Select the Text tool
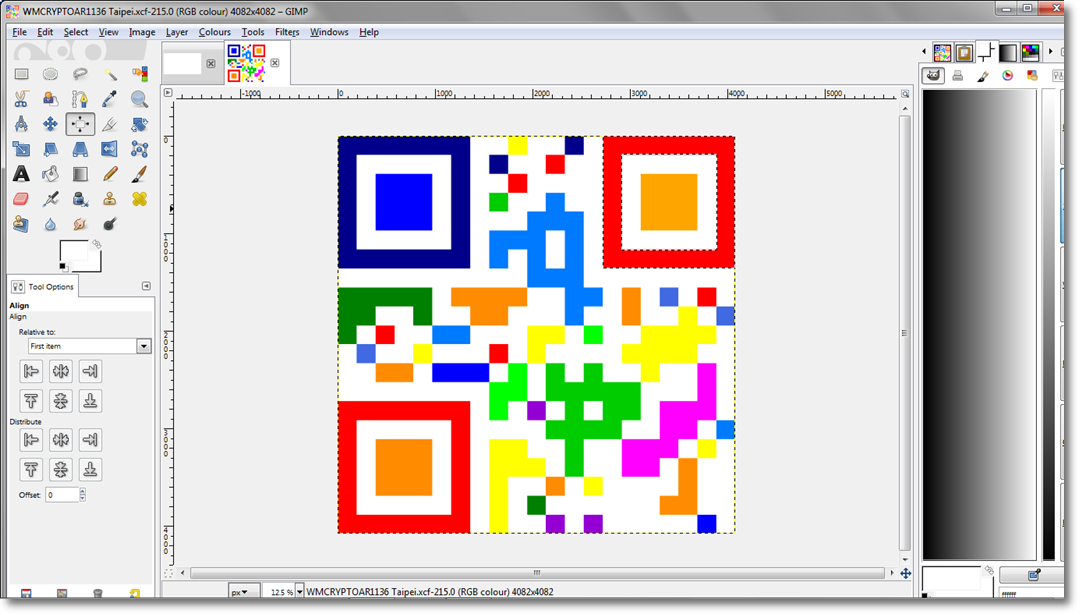Screen dimensions: 1080x615 coord(21,174)
